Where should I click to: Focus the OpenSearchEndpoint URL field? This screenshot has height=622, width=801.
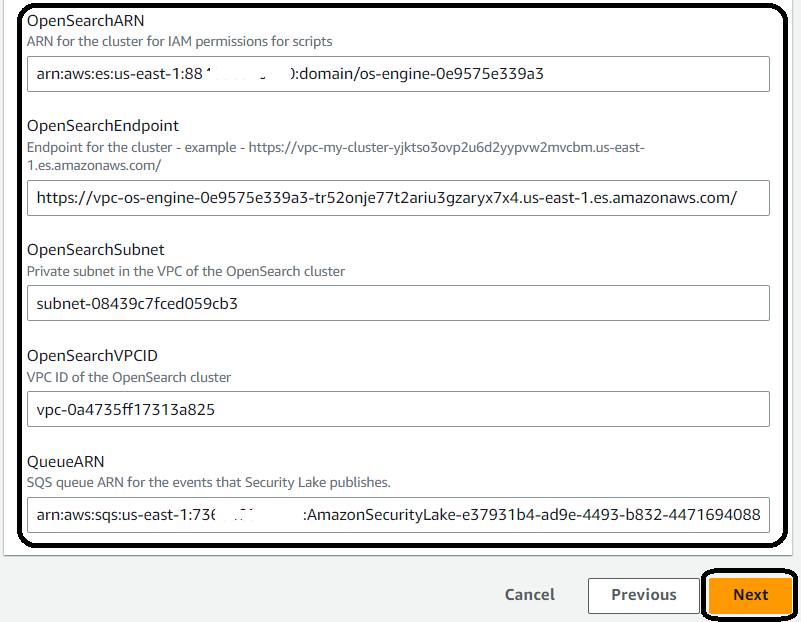tap(398, 198)
